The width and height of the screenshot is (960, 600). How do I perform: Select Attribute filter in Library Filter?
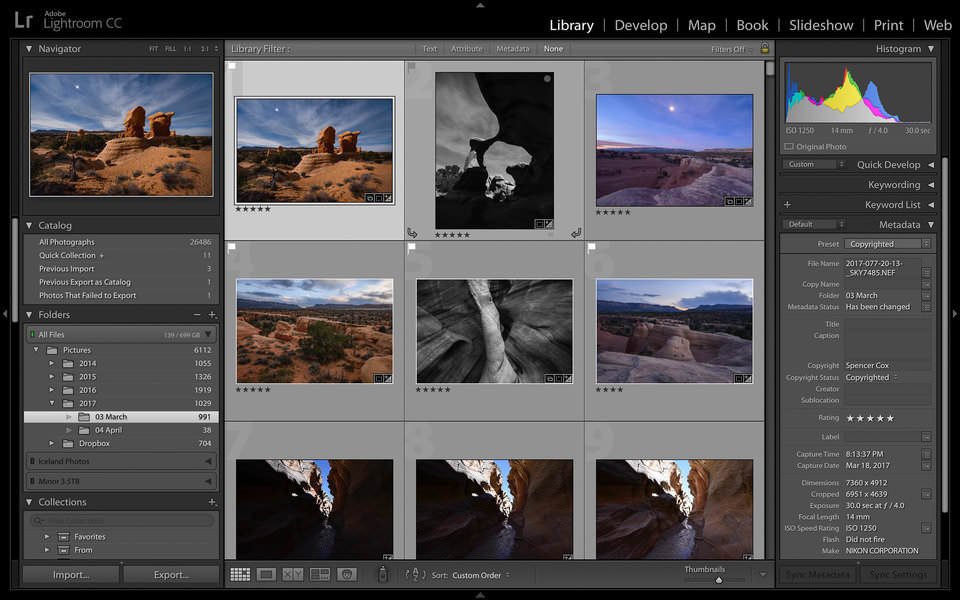point(466,49)
